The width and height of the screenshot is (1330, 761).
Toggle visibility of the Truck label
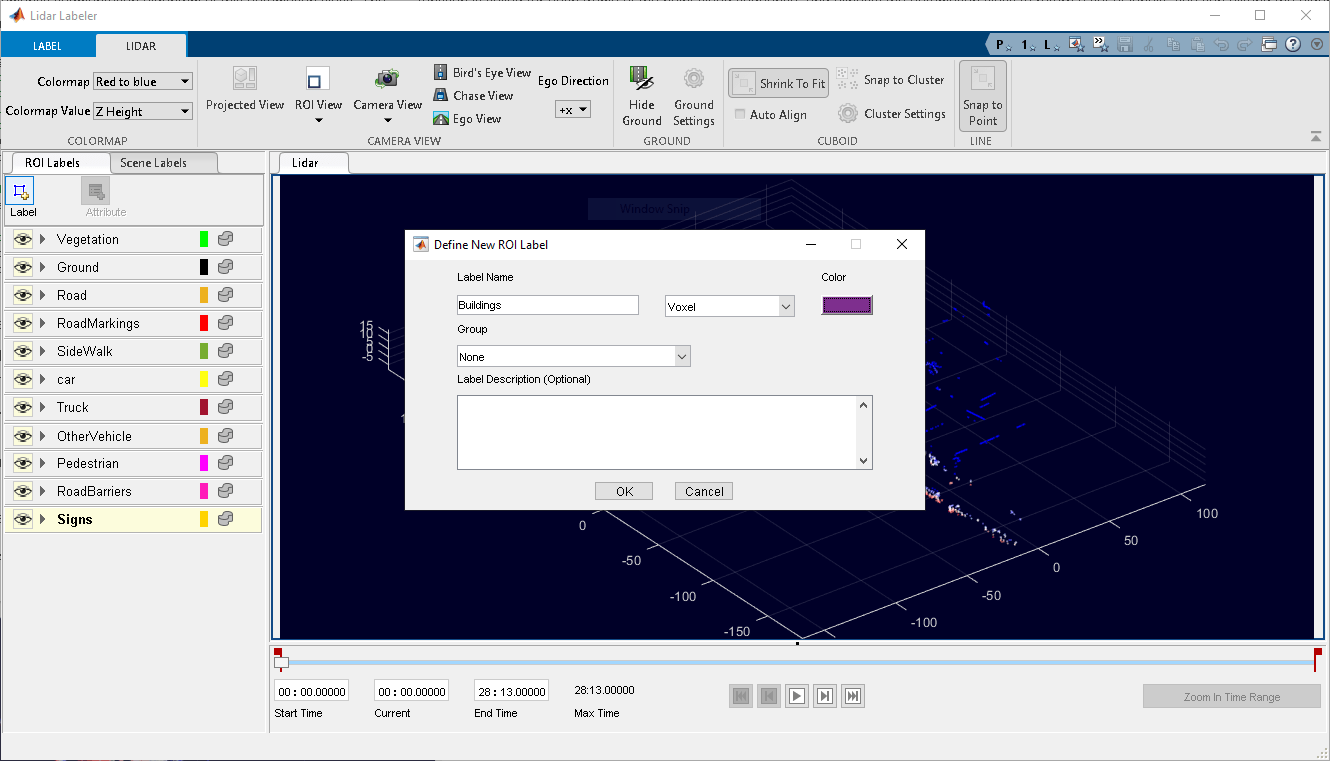tap(23, 408)
